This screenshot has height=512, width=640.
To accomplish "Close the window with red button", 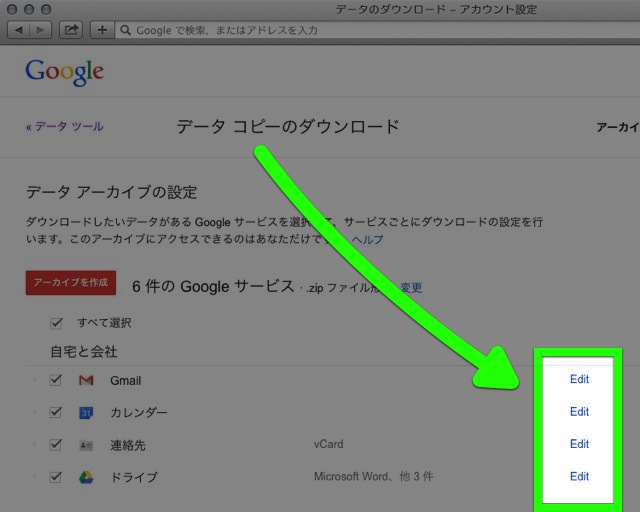I will point(12,9).
